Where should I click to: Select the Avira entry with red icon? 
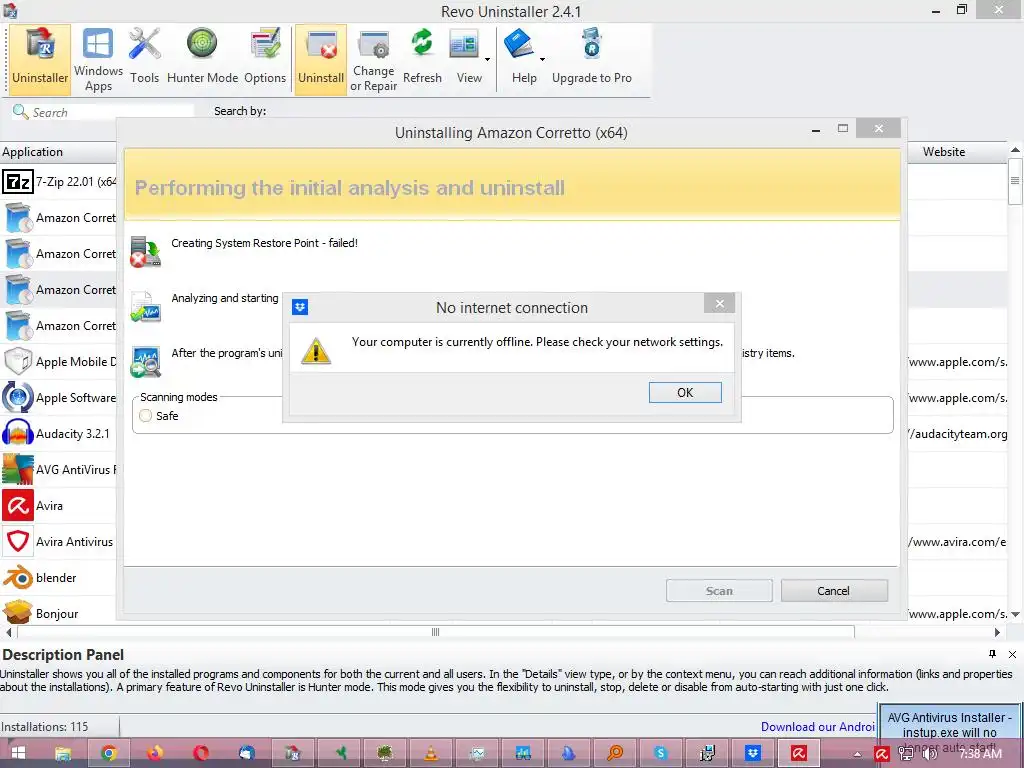[58, 505]
